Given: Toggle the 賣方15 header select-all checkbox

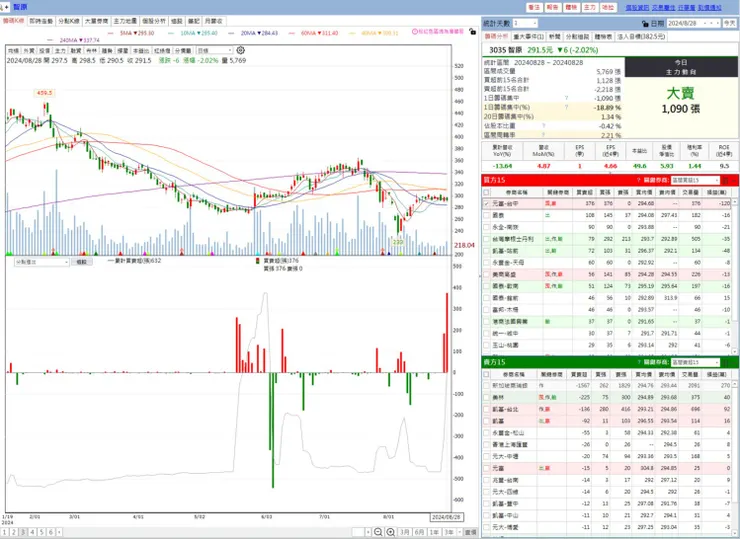Looking at the screenshot, I should 487,374.
